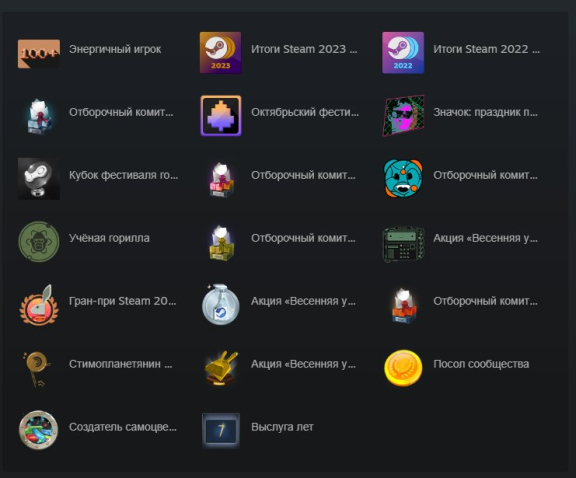Screen dimensions: 576x478
Task: Click the Энергичный игрок text label
Action: [115, 49]
